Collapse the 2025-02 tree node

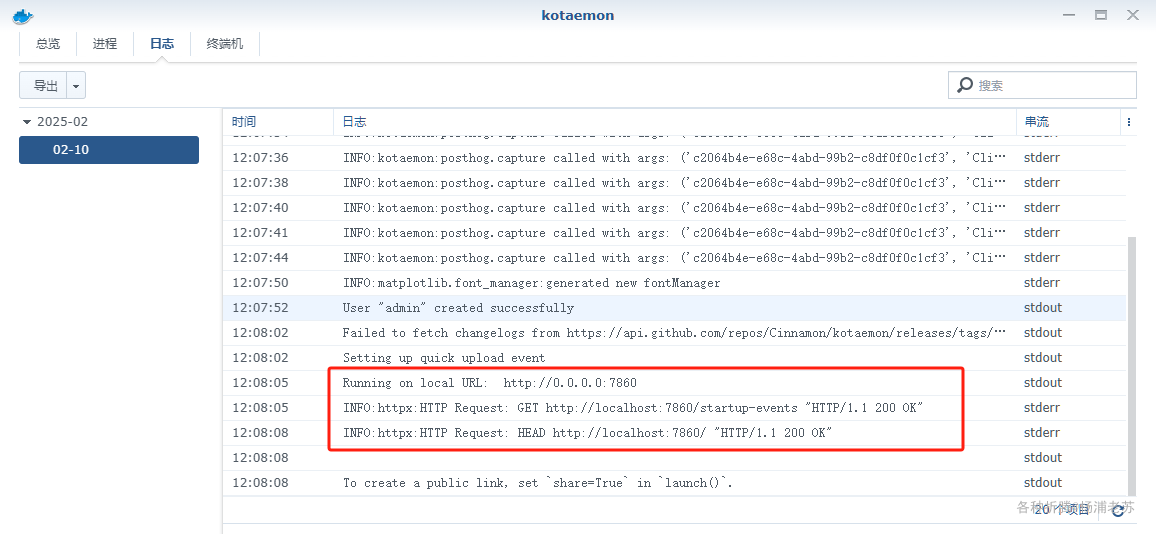coord(27,122)
